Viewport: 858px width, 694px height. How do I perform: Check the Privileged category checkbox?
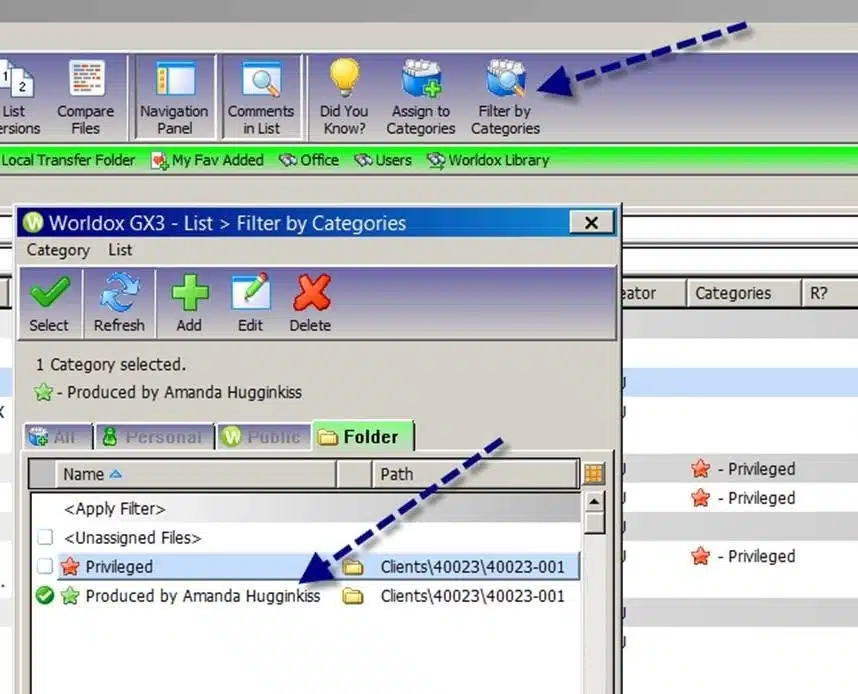[x=45, y=566]
